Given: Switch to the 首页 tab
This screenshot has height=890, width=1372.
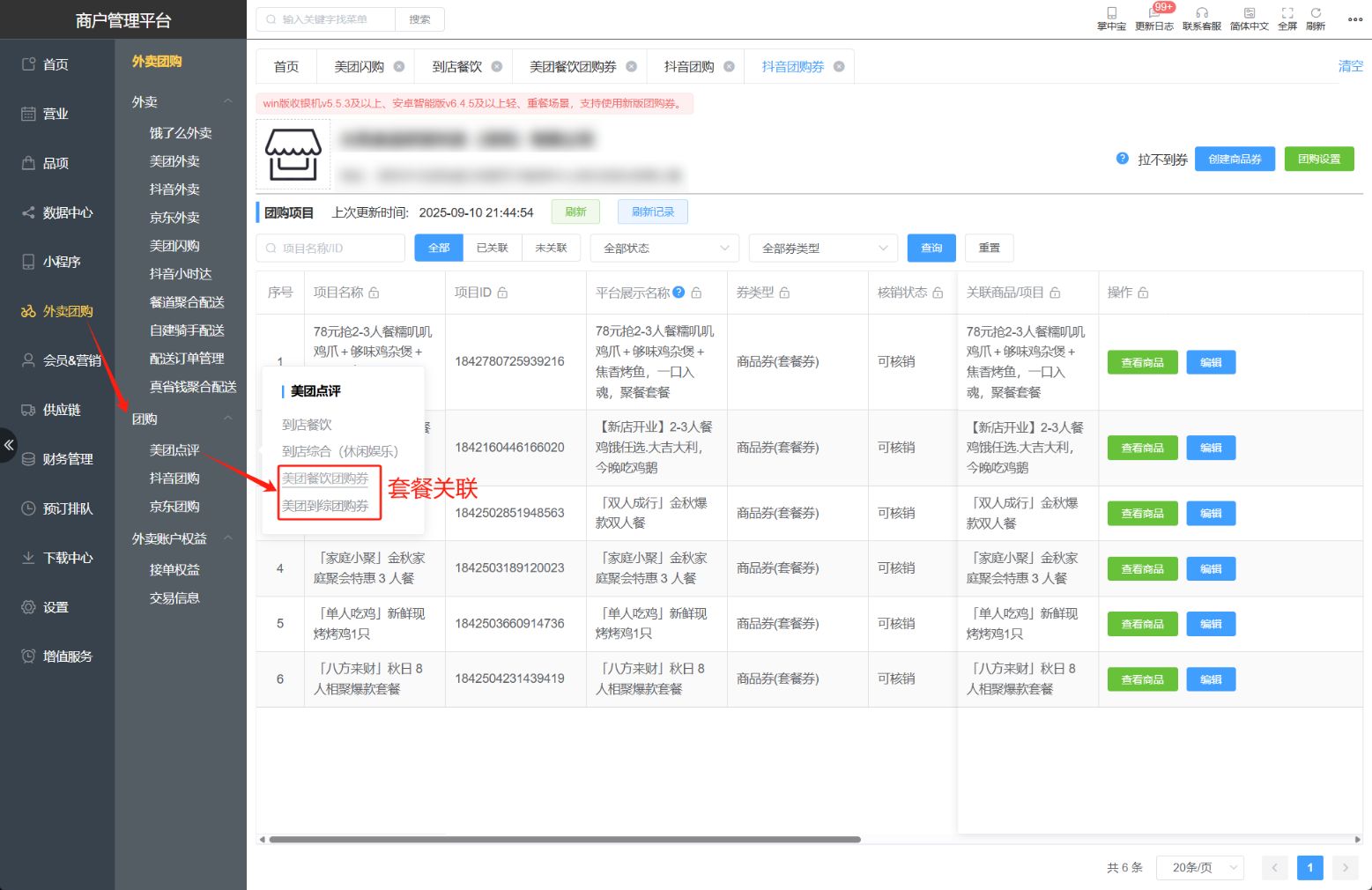Looking at the screenshot, I should click(x=286, y=66).
